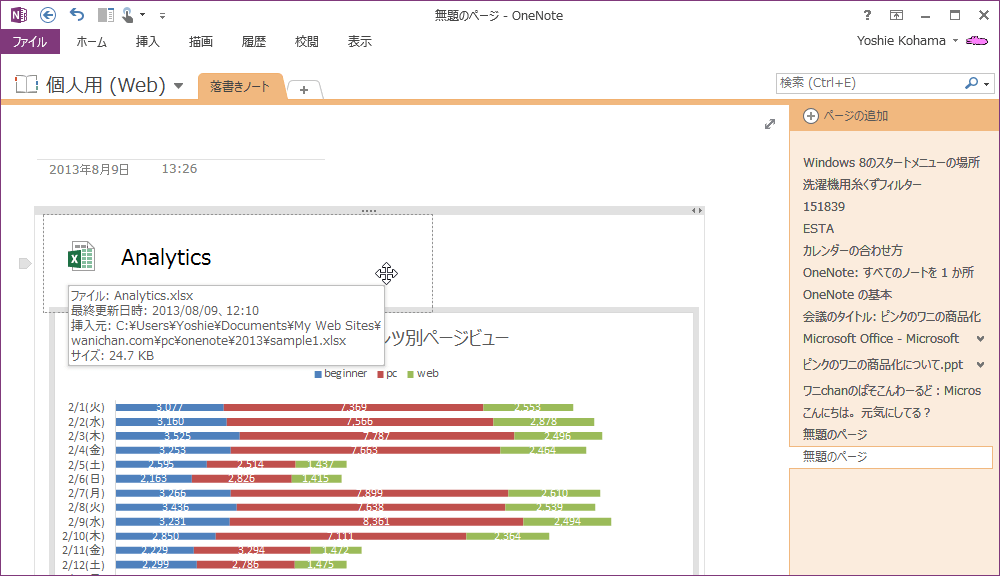Open page ピンクのワニの商品化について.ppt
Viewport: 1000px width, 576px height.
coord(883,365)
